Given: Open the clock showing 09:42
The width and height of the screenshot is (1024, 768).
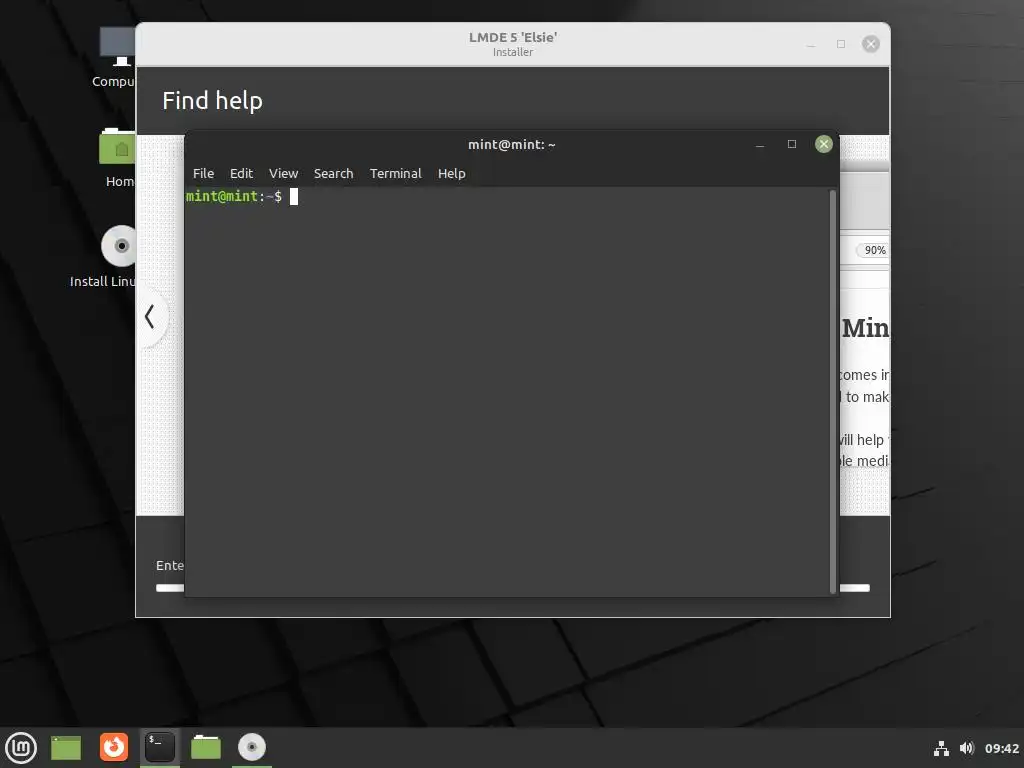Looking at the screenshot, I should coord(1002,748).
